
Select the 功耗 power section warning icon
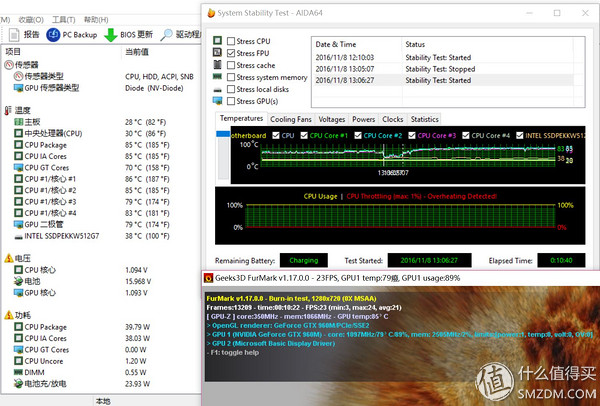pos(9,314)
